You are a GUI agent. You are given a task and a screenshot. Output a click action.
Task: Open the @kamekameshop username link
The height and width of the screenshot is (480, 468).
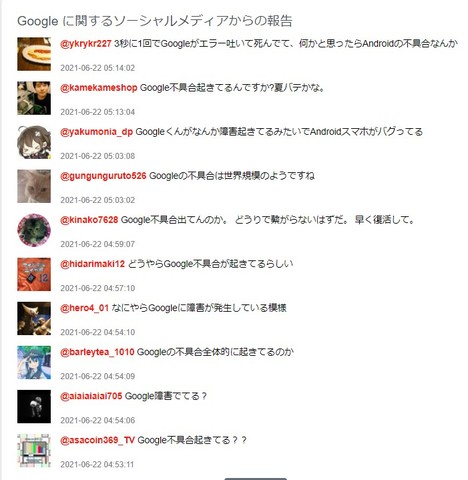[x=99, y=88]
